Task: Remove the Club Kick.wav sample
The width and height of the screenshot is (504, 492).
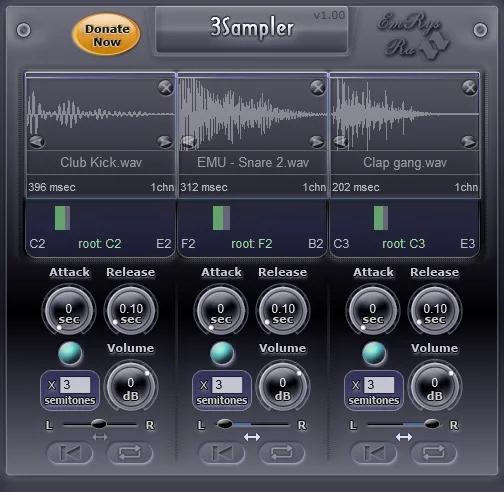Action: 165,88
